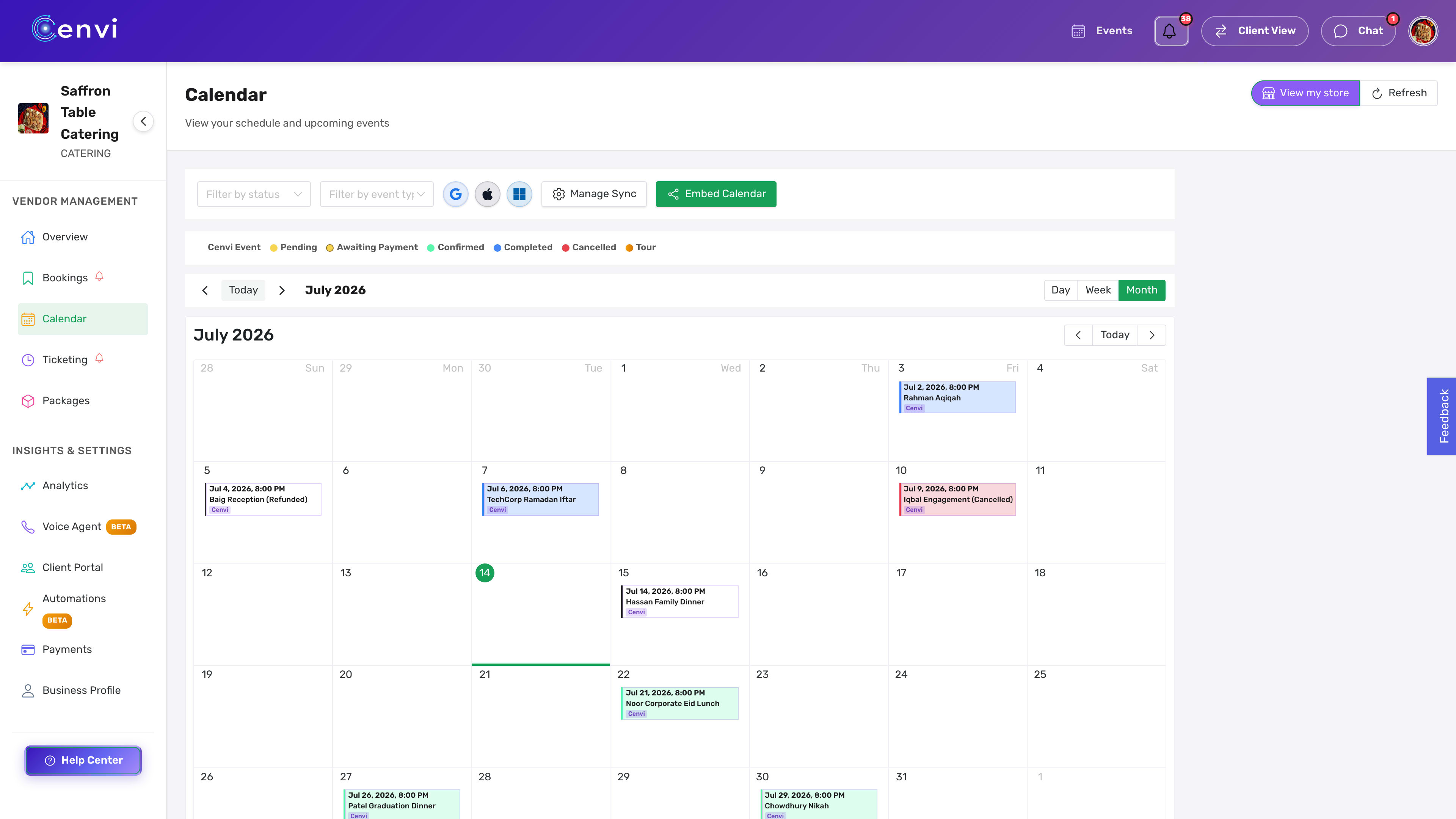Expand the Filter by status dropdown
This screenshot has width=1456, height=819.
pyautogui.click(x=254, y=194)
